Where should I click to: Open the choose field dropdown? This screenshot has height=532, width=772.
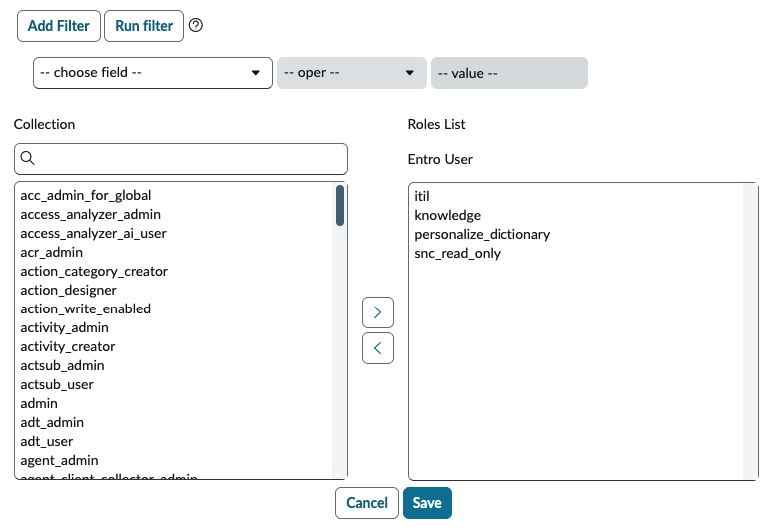click(153, 73)
